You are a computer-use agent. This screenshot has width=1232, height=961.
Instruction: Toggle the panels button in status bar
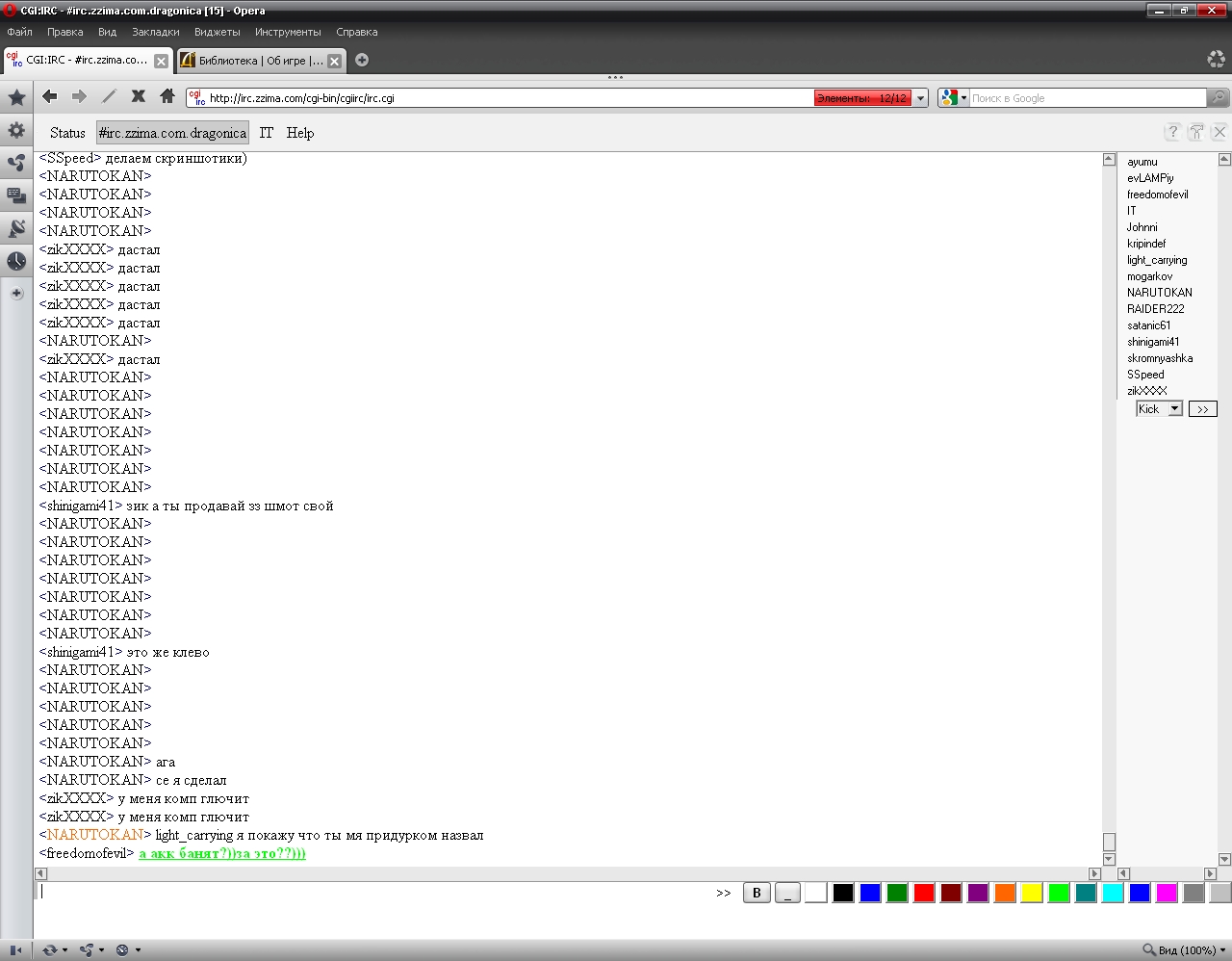point(15,950)
